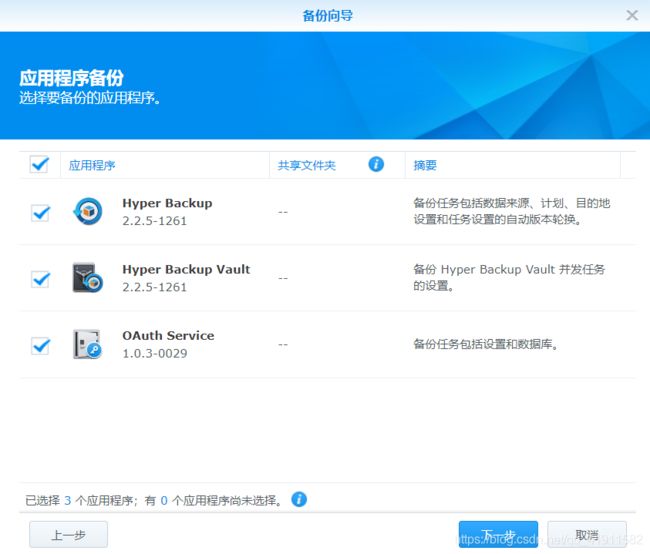Image resolution: width=650 pixels, height=554 pixels.
Task: Click the 选择要备份的应用程序 subtitle
Action: pos(90,98)
